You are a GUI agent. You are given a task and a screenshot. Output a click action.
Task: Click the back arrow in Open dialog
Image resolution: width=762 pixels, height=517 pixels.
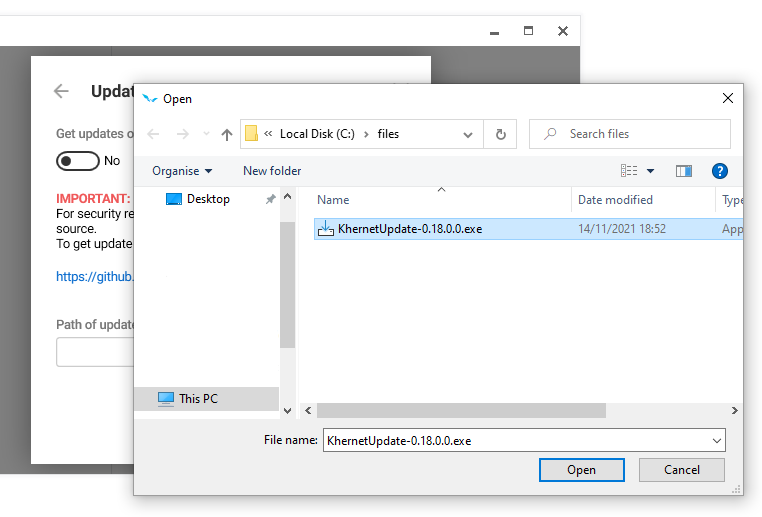(x=153, y=134)
